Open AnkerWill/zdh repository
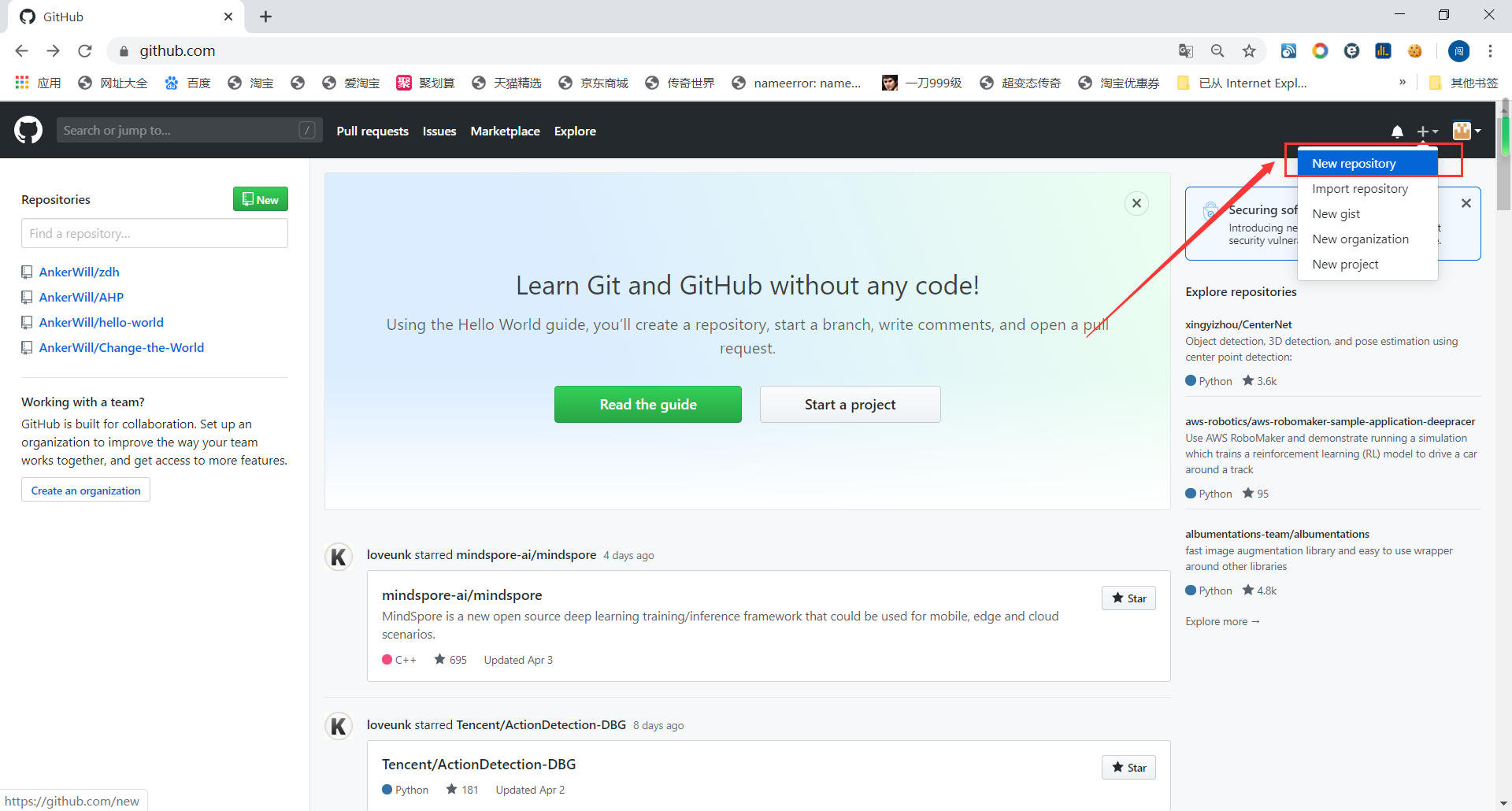1512x811 pixels. [x=80, y=272]
